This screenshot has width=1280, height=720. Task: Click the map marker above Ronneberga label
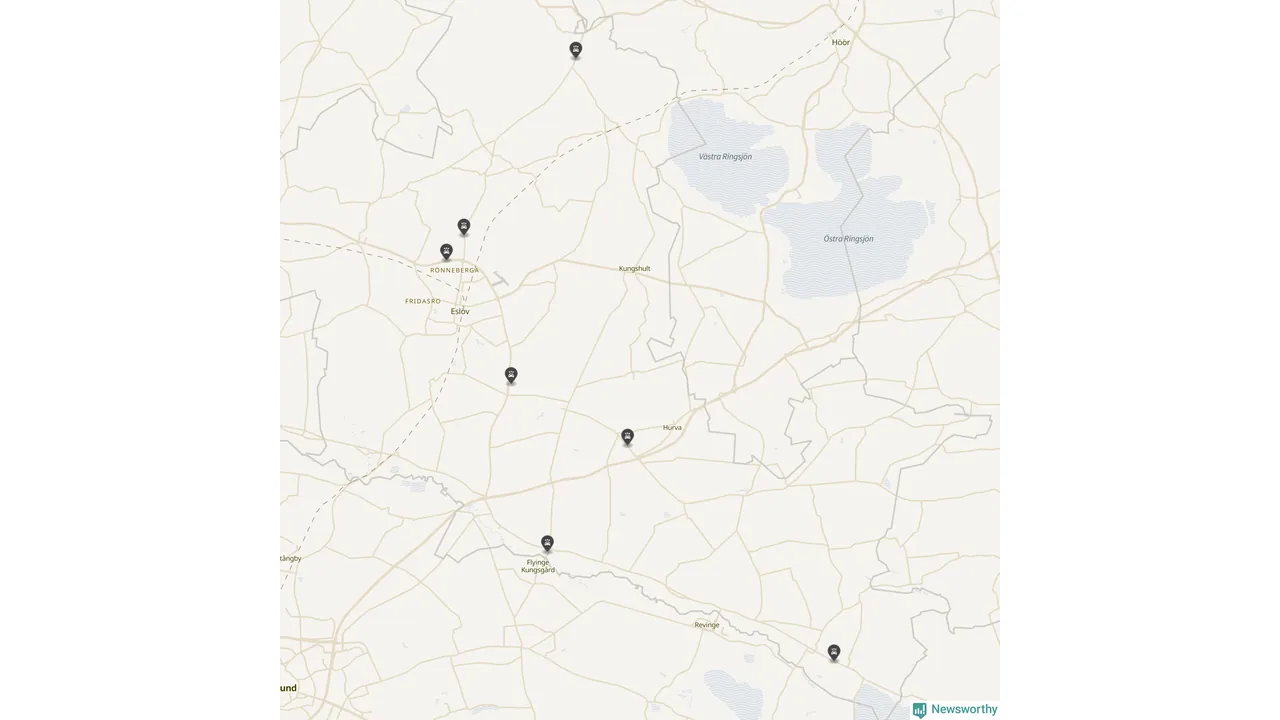pyautogui.click(x=446, y=251)
